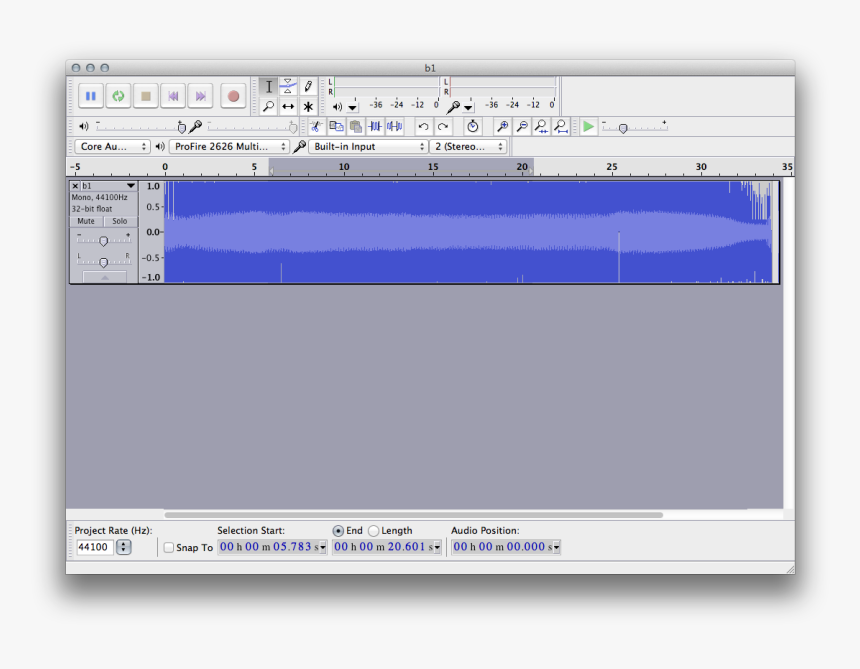Viewport: 860px width, 669px height.
Task: Cut the selection with the scissors icon
Action: pyautogui.click(x=316, y=127)
